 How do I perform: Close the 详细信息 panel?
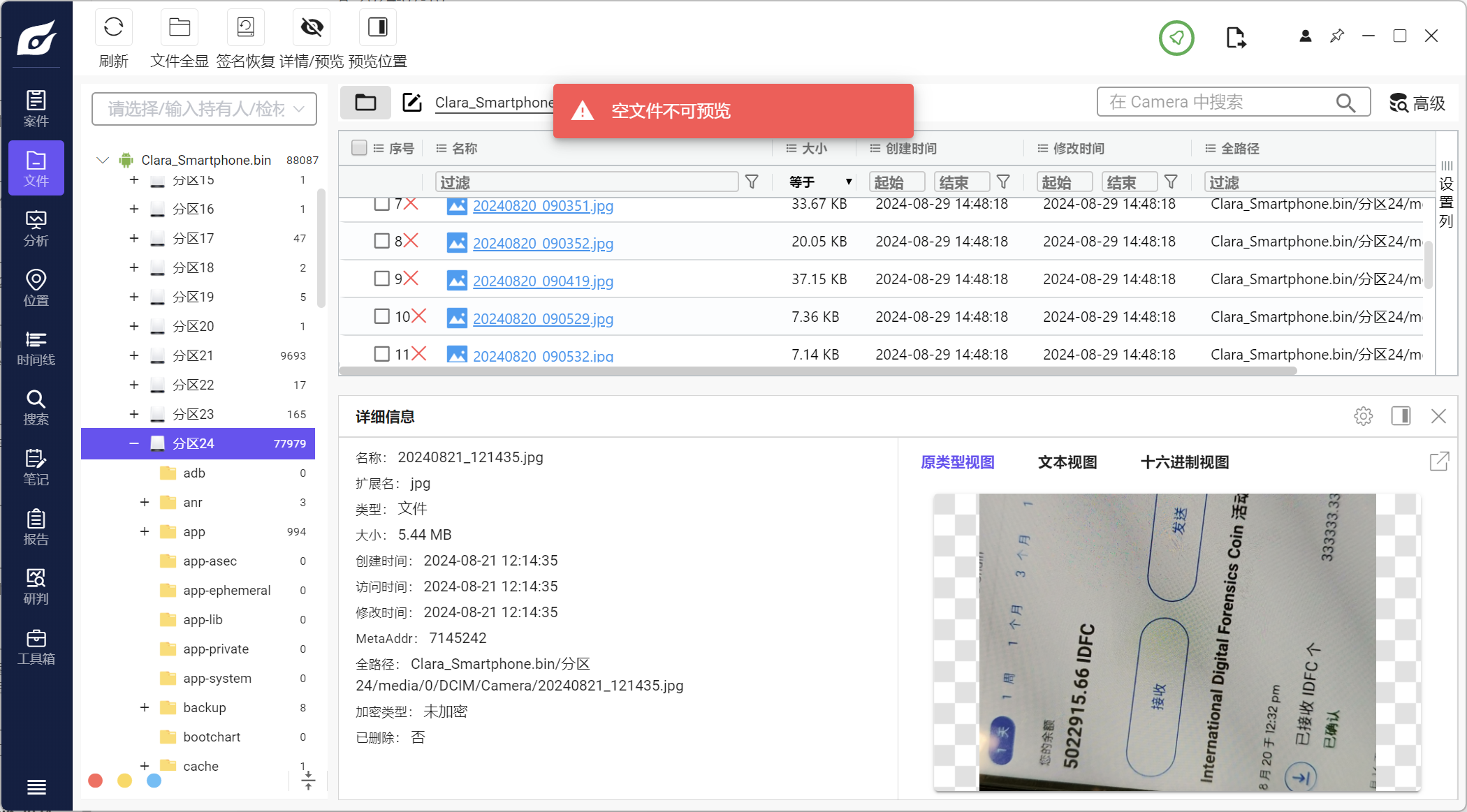pyautogui.click(x=1438, y=416)
